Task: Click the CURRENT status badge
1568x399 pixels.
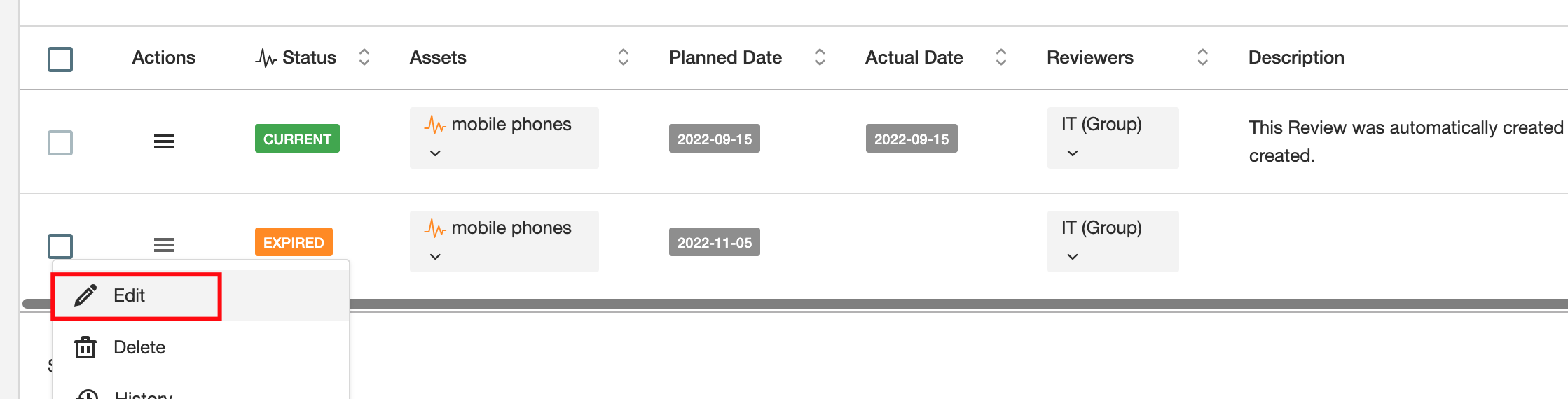Action: [x=297, y=139]
